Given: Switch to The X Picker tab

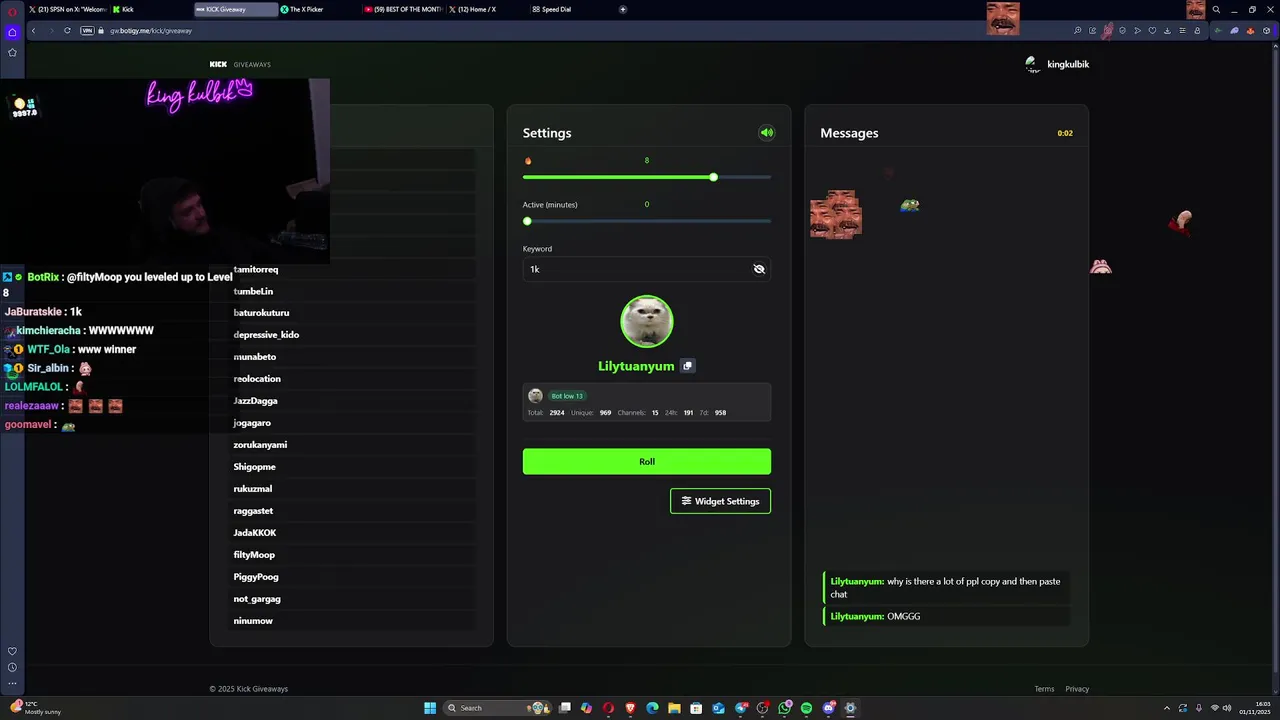Looking at the screenshot, I should tap(320, 9).
